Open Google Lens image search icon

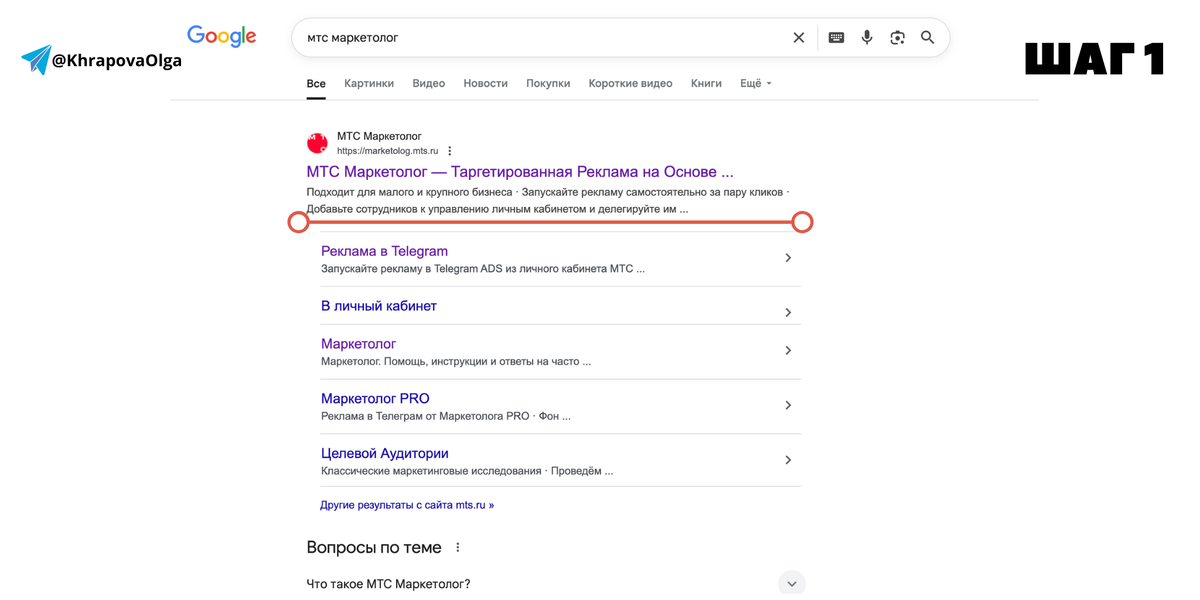pos(897,38)
